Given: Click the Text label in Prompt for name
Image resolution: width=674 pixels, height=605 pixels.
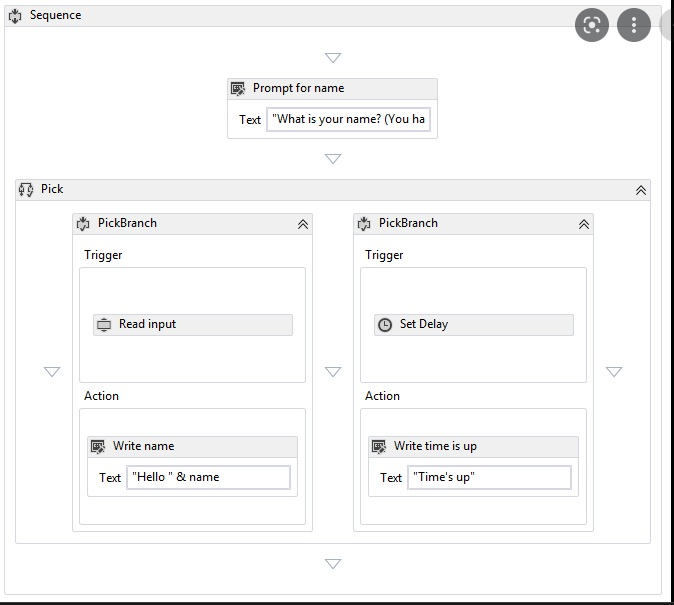Looking at the screenshot, I should click(250, 120).
